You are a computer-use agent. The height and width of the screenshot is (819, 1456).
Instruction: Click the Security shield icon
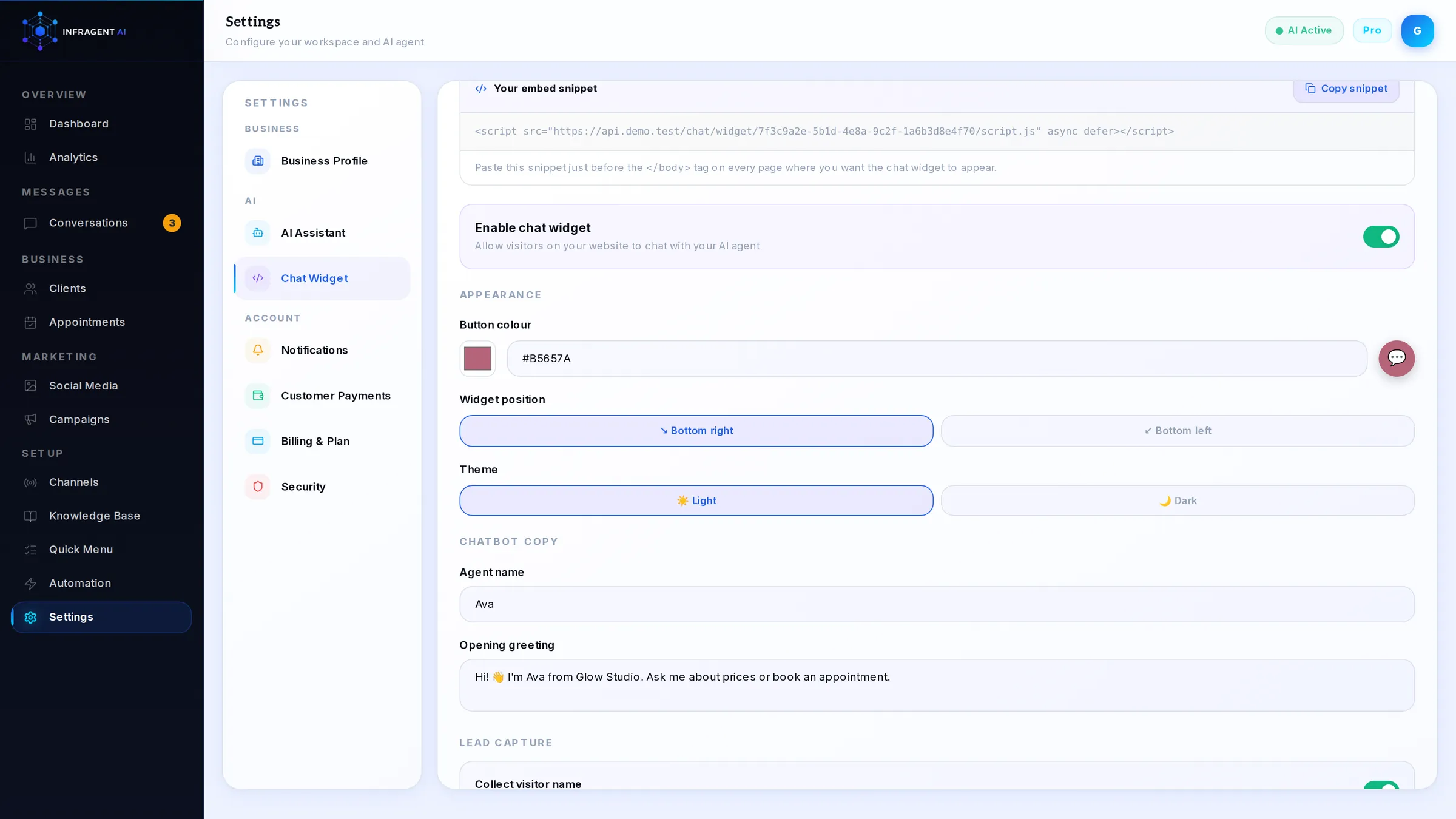pos(258,487)
